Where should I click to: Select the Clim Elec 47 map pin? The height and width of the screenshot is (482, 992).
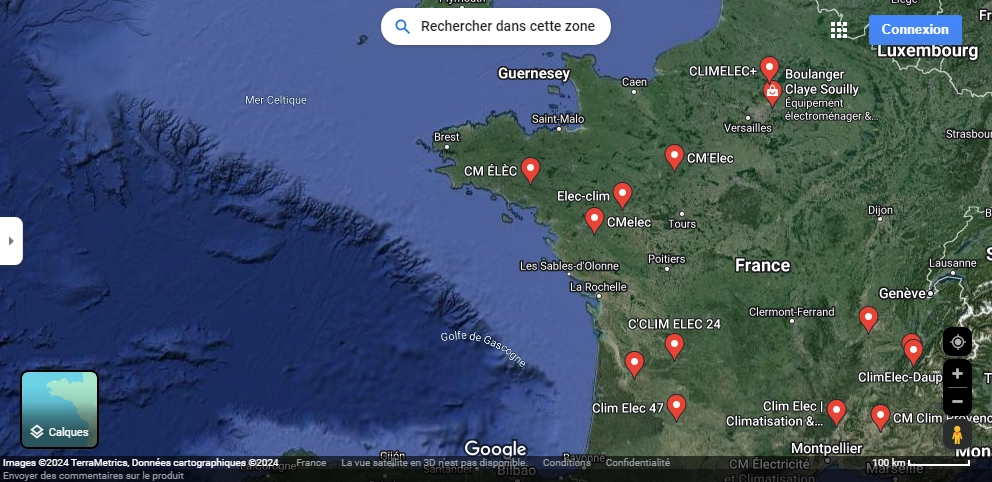676,407
